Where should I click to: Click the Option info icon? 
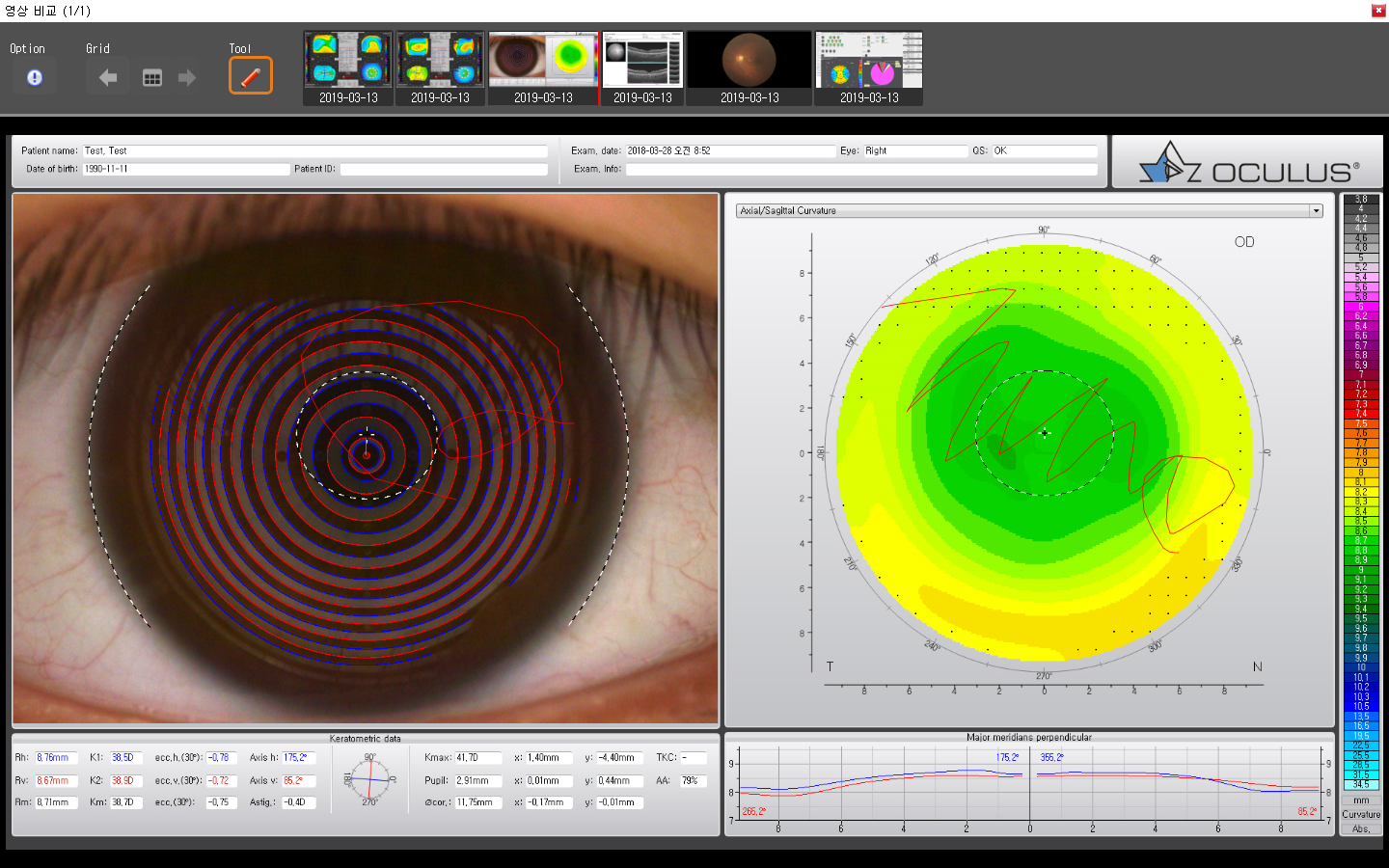click(35, 77)
